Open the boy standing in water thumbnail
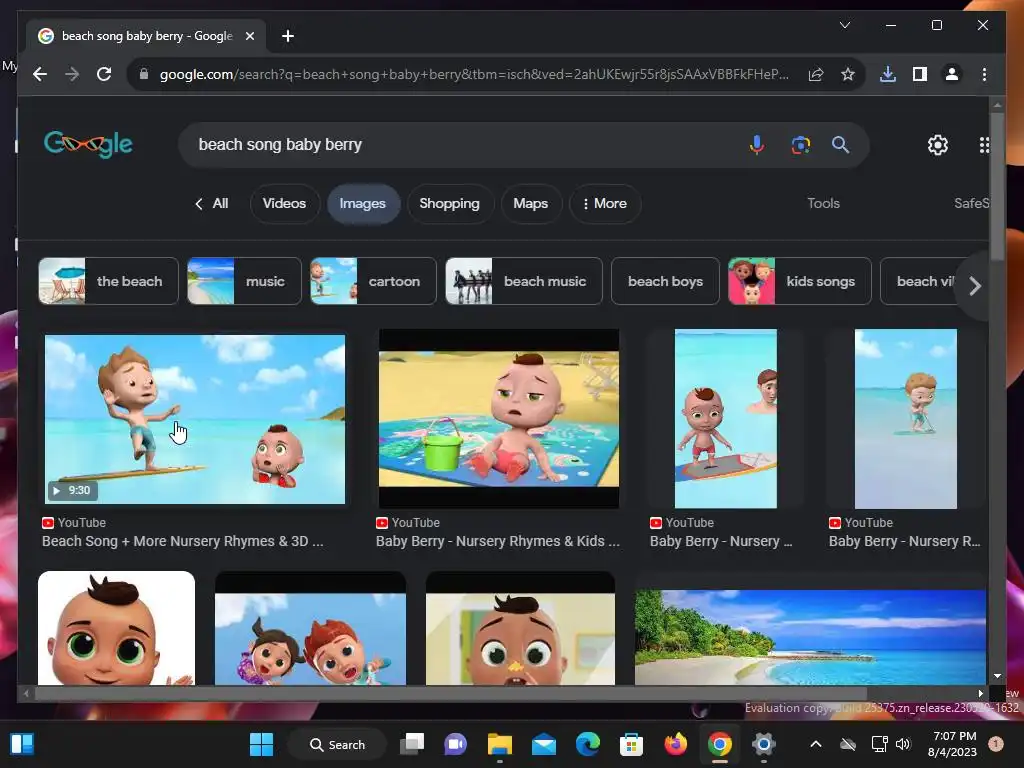 tap(906, 419)
